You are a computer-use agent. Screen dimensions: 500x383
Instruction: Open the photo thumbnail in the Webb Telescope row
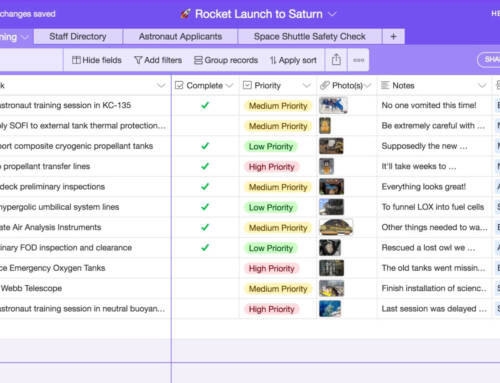point(331,288)
